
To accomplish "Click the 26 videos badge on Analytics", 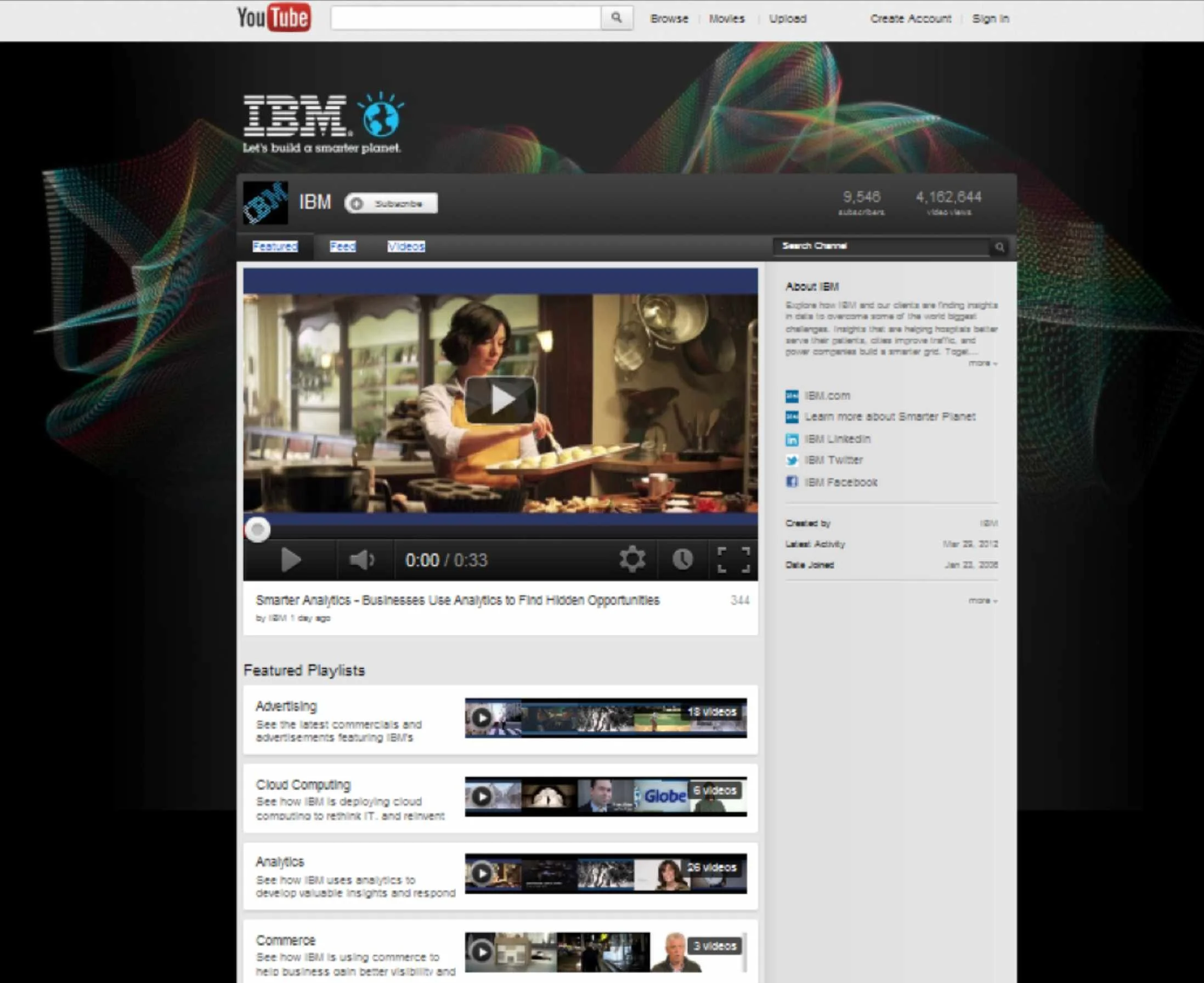I will [711, 867].
